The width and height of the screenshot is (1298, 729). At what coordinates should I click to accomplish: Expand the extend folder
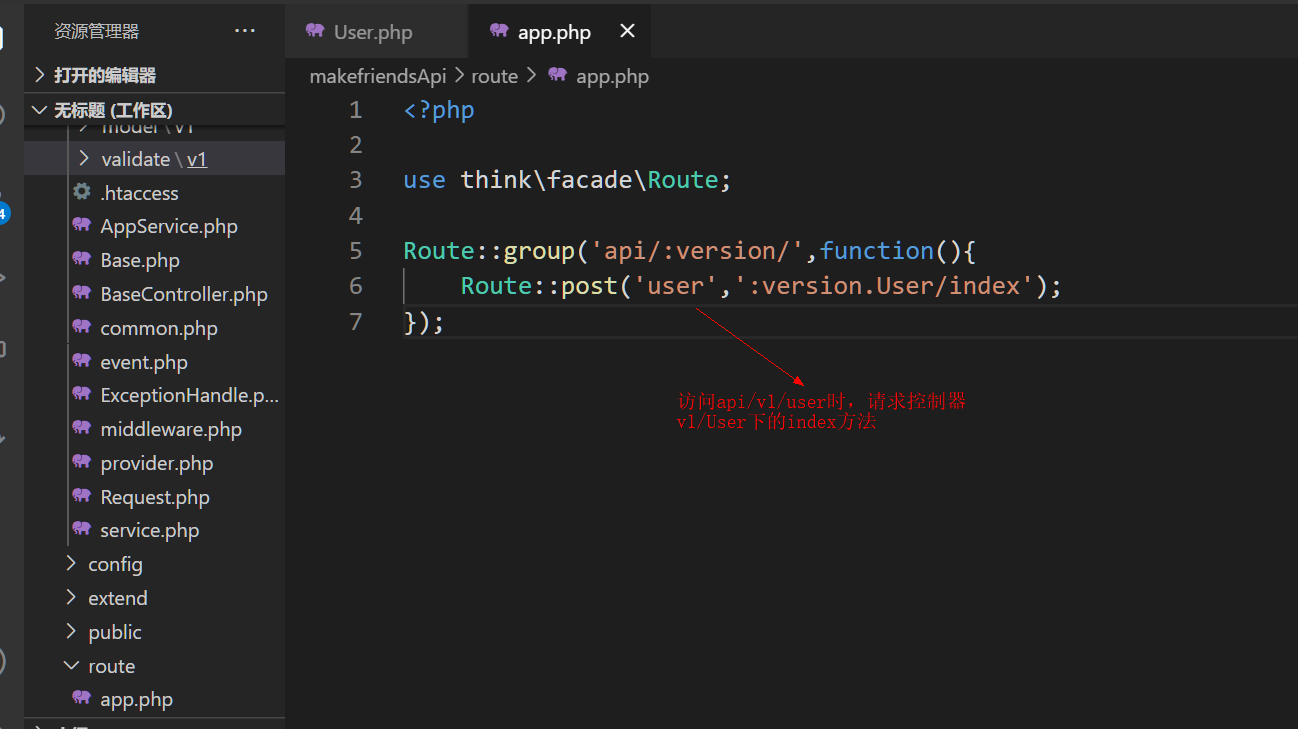pos(117,598)
